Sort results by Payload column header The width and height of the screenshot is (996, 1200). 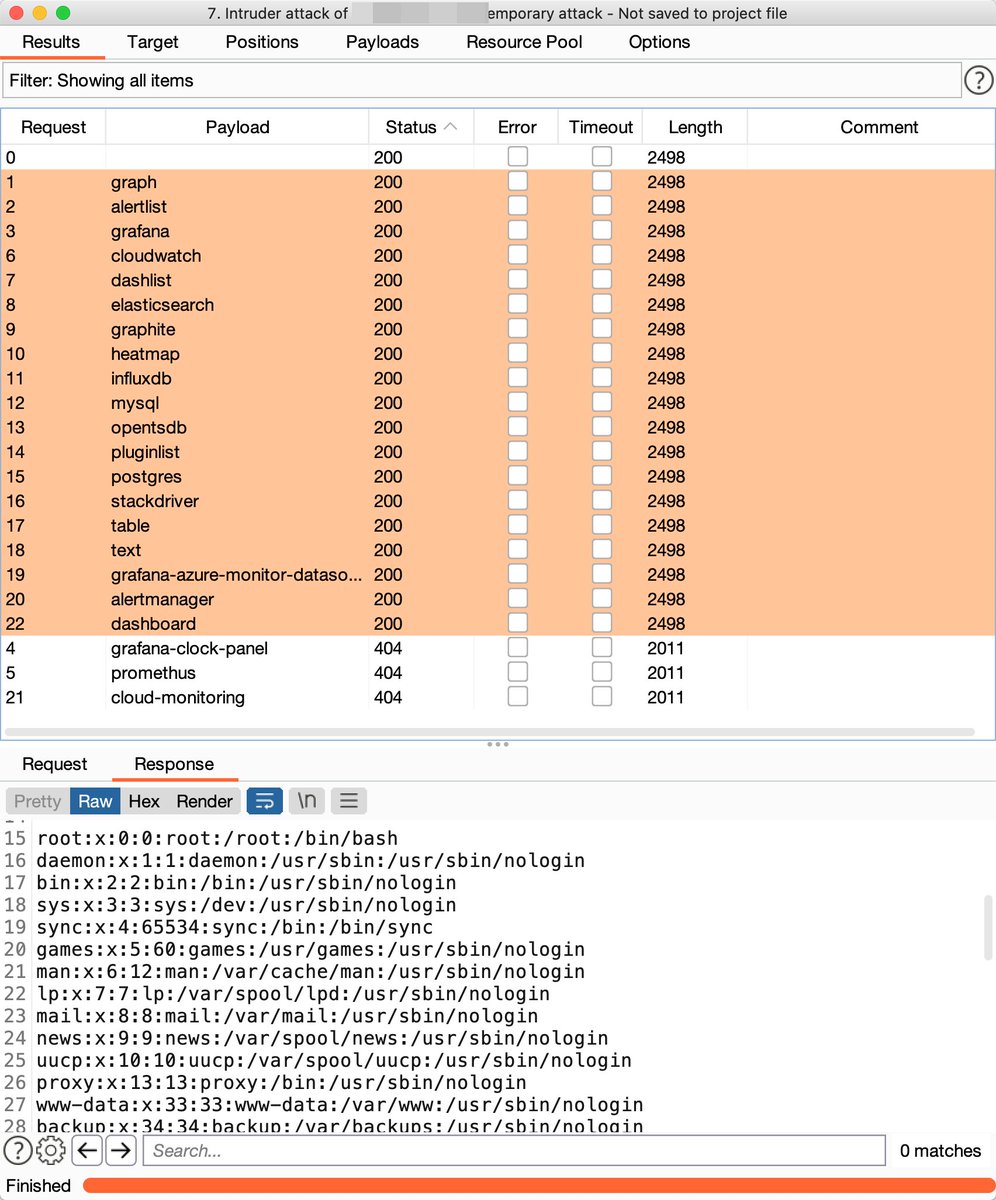(237, 127)
